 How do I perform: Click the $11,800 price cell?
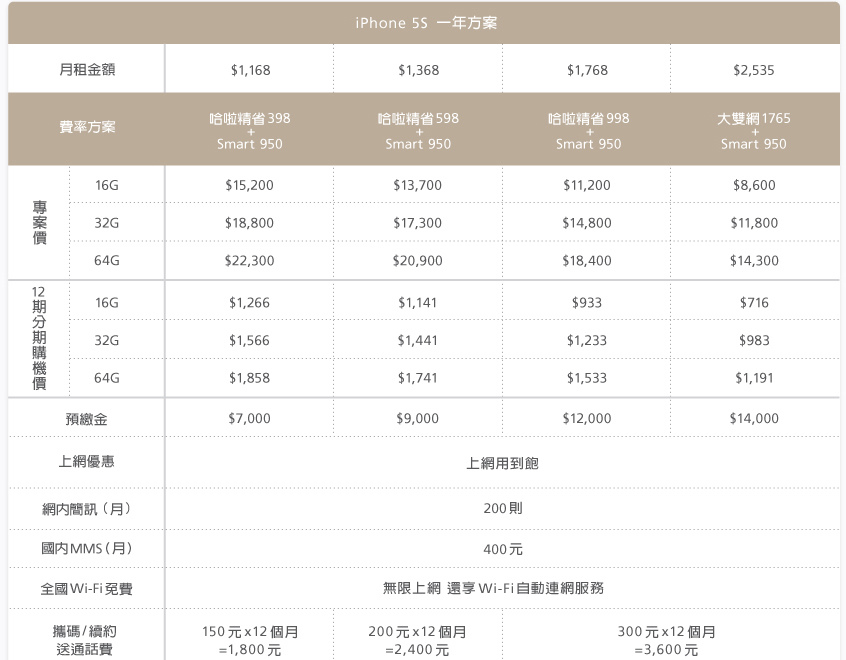click(x=754, y=223)
